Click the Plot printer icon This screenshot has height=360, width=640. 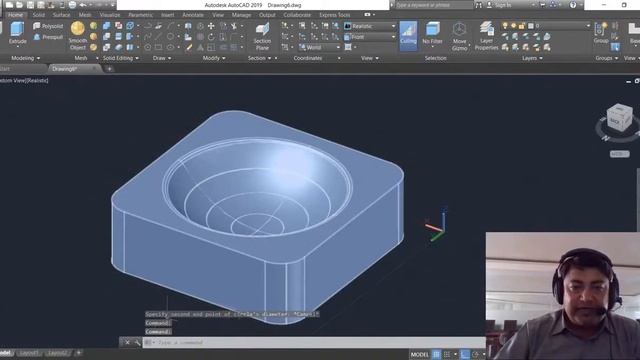(72, 5)
